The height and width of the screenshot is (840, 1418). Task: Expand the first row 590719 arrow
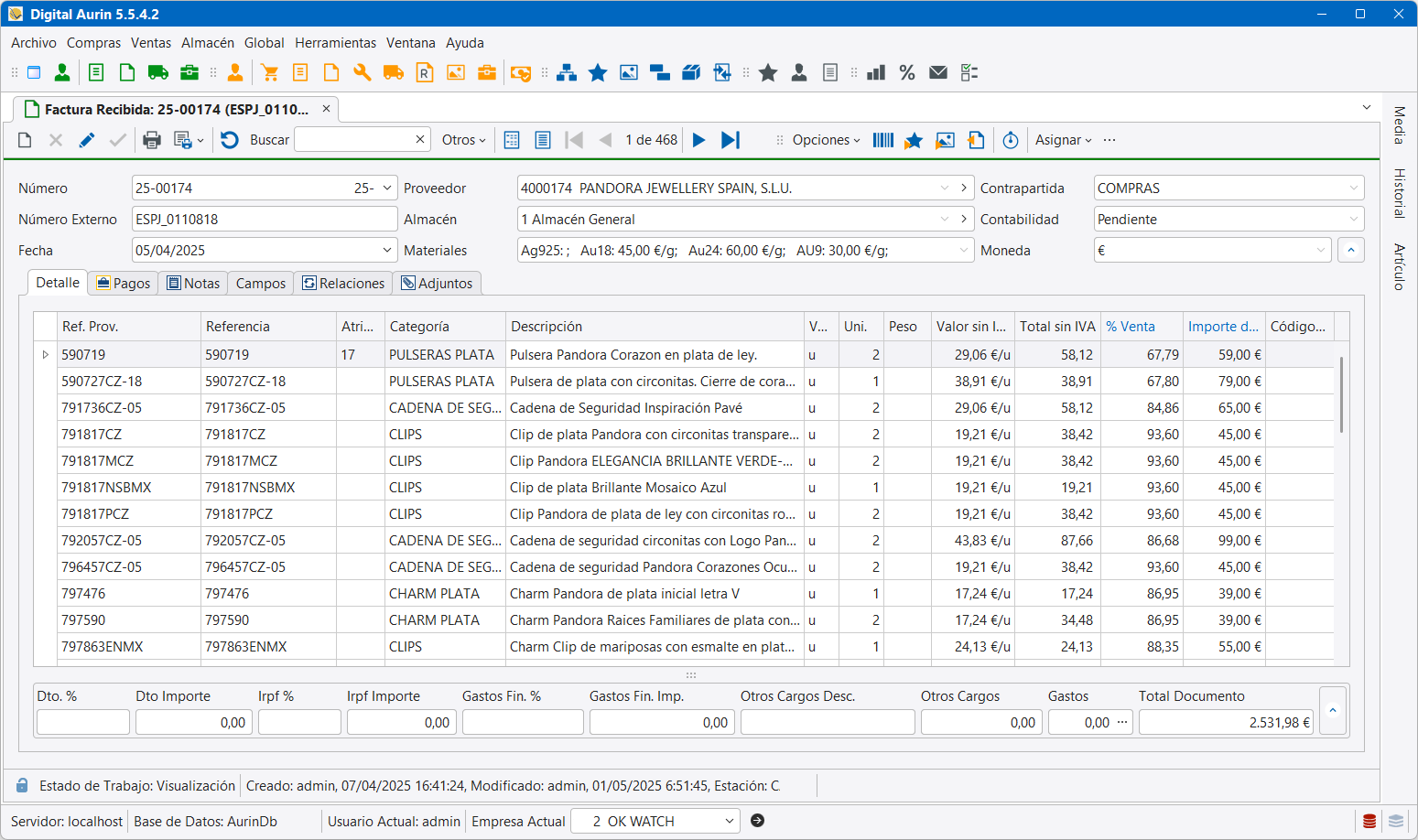[46, 354]
